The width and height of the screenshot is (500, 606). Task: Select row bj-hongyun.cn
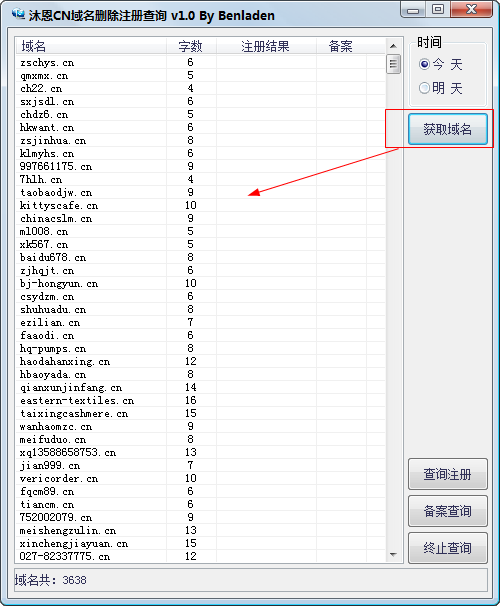click(x=201, y=283)
